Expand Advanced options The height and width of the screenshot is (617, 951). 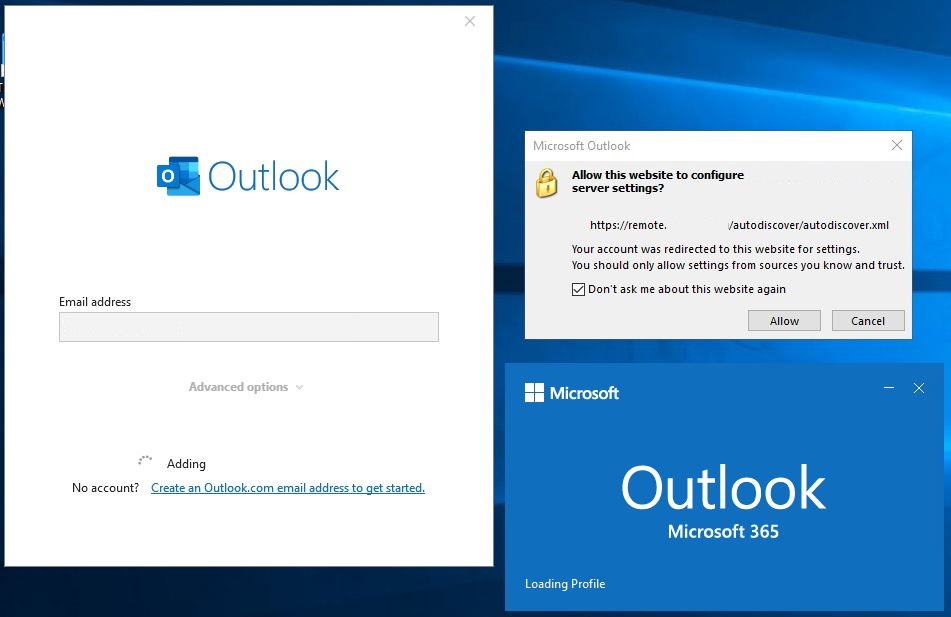(246, 387)
